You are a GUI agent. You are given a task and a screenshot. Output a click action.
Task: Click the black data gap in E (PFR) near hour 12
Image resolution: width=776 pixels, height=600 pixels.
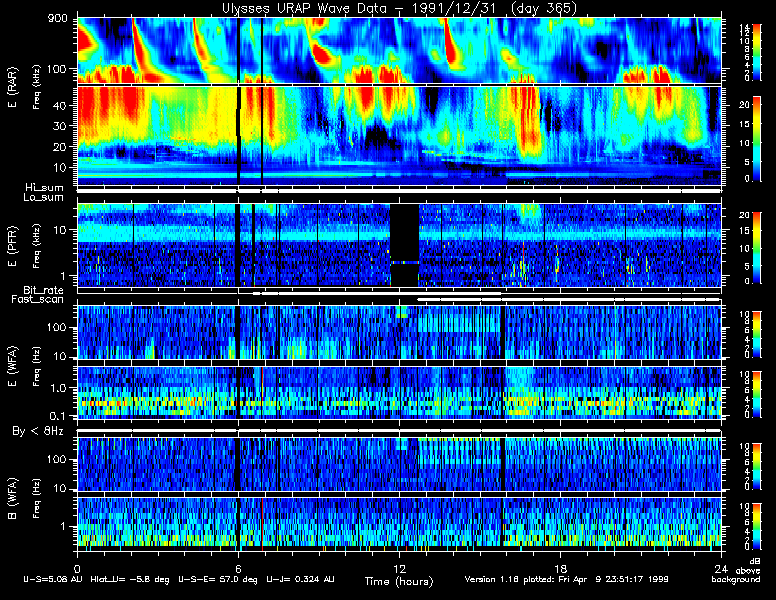point(404,245)
